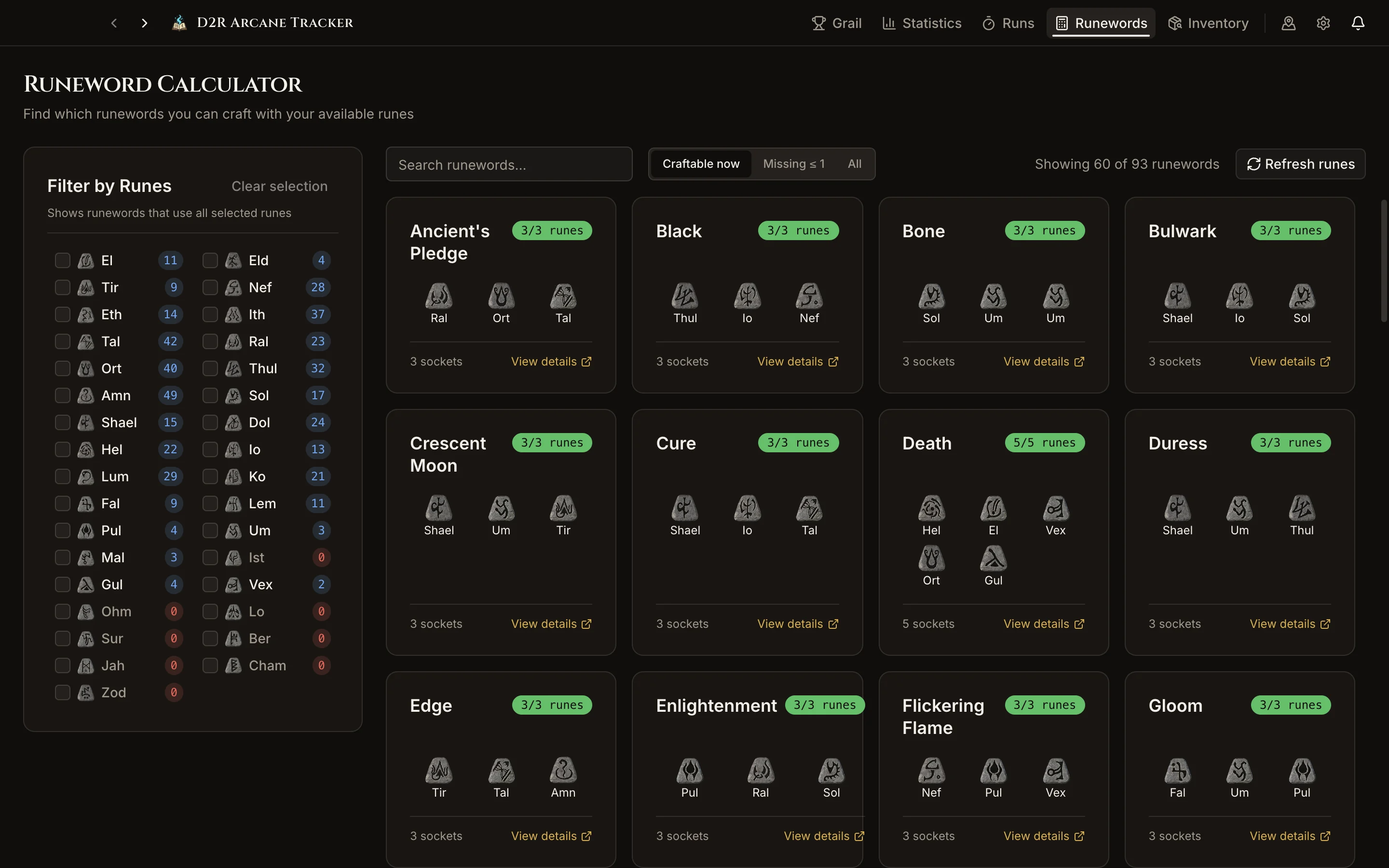Click the Io rune icon in Cure card
The height and width of the screenshot is (868, 1389).
click(747, 508)
